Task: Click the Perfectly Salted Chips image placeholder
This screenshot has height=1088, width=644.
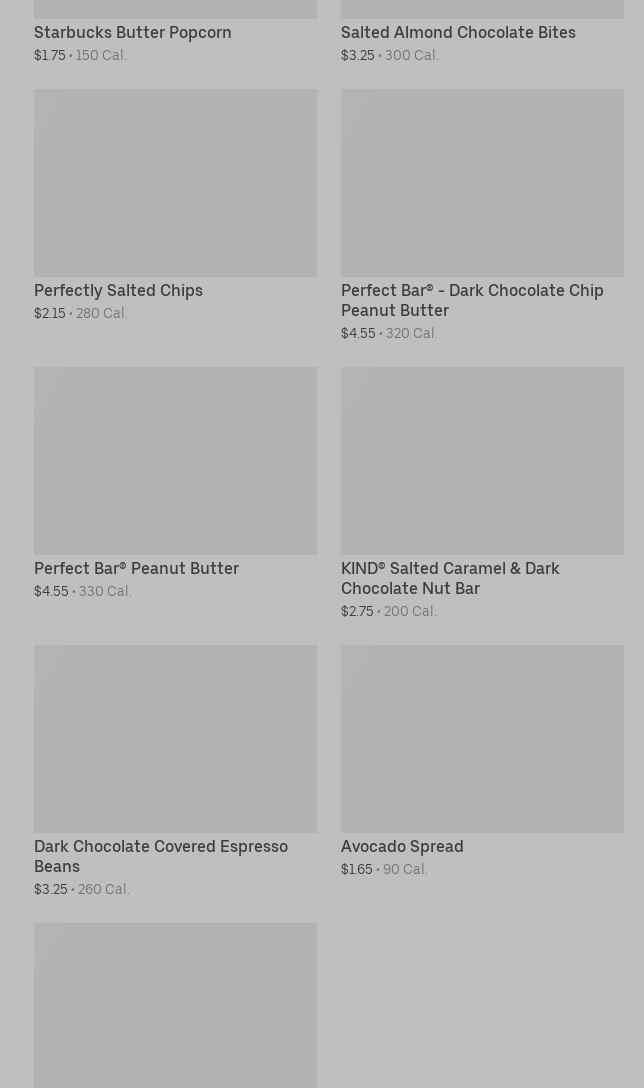Action: (175, 183)
